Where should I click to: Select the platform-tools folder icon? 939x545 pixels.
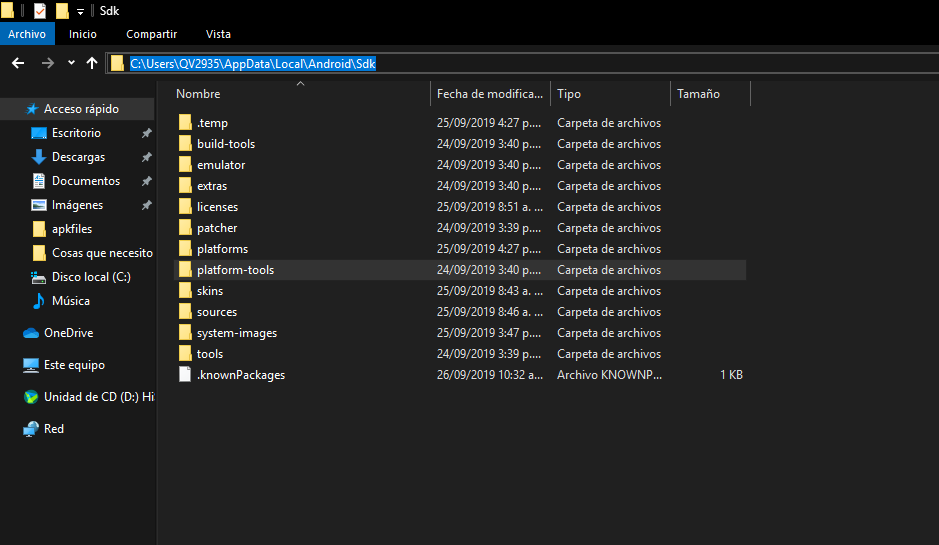185,270
